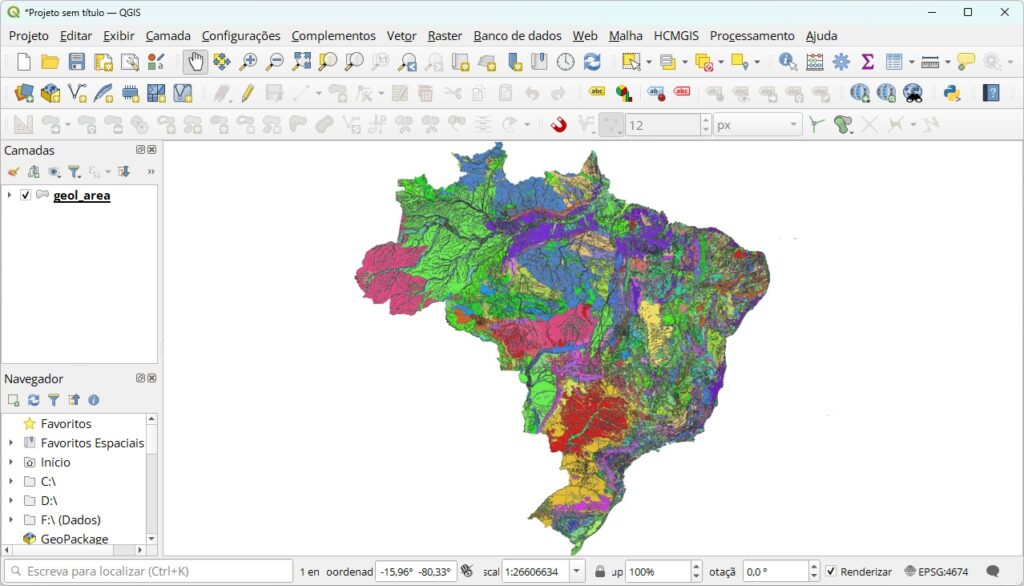Viewport: 1024px width, 586px height.
Task: Activate the Zoom In tool
Action: click(x=249, y=61)
